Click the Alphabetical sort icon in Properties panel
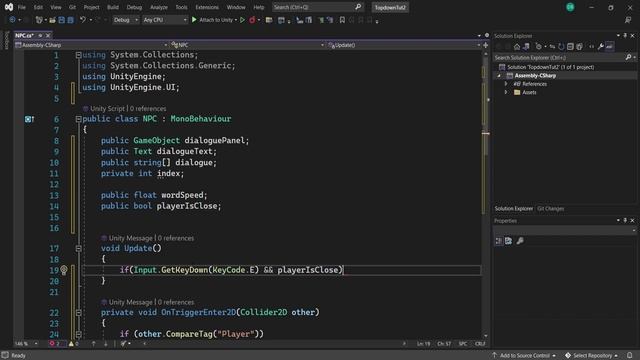 click(508, 241)
